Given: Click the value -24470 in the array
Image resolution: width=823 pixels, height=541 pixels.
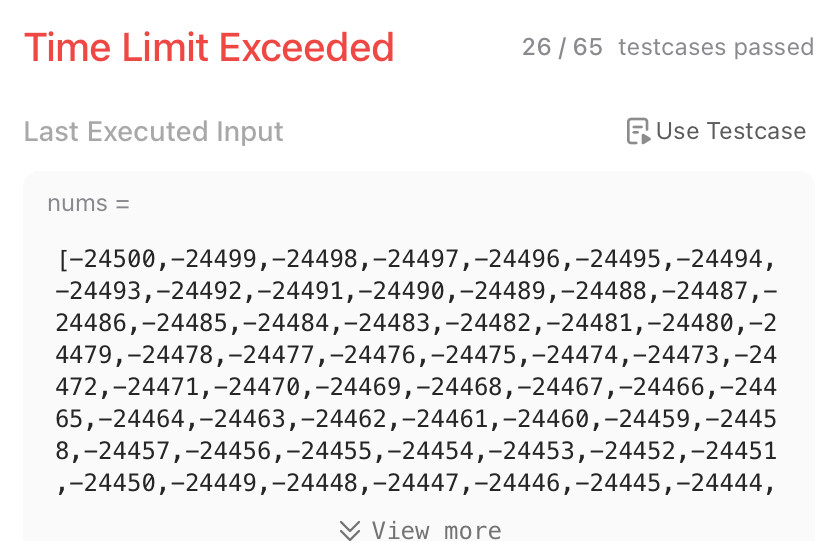Looking at the screenshot, I should [x=257, y=387].
